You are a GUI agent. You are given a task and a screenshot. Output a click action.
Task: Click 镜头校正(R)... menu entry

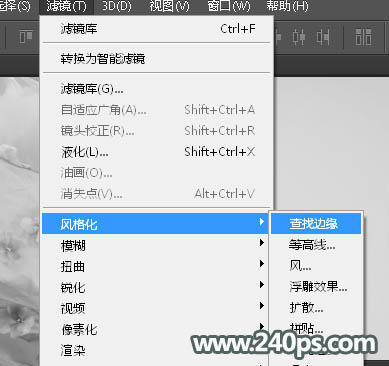[x=157, y=131]
